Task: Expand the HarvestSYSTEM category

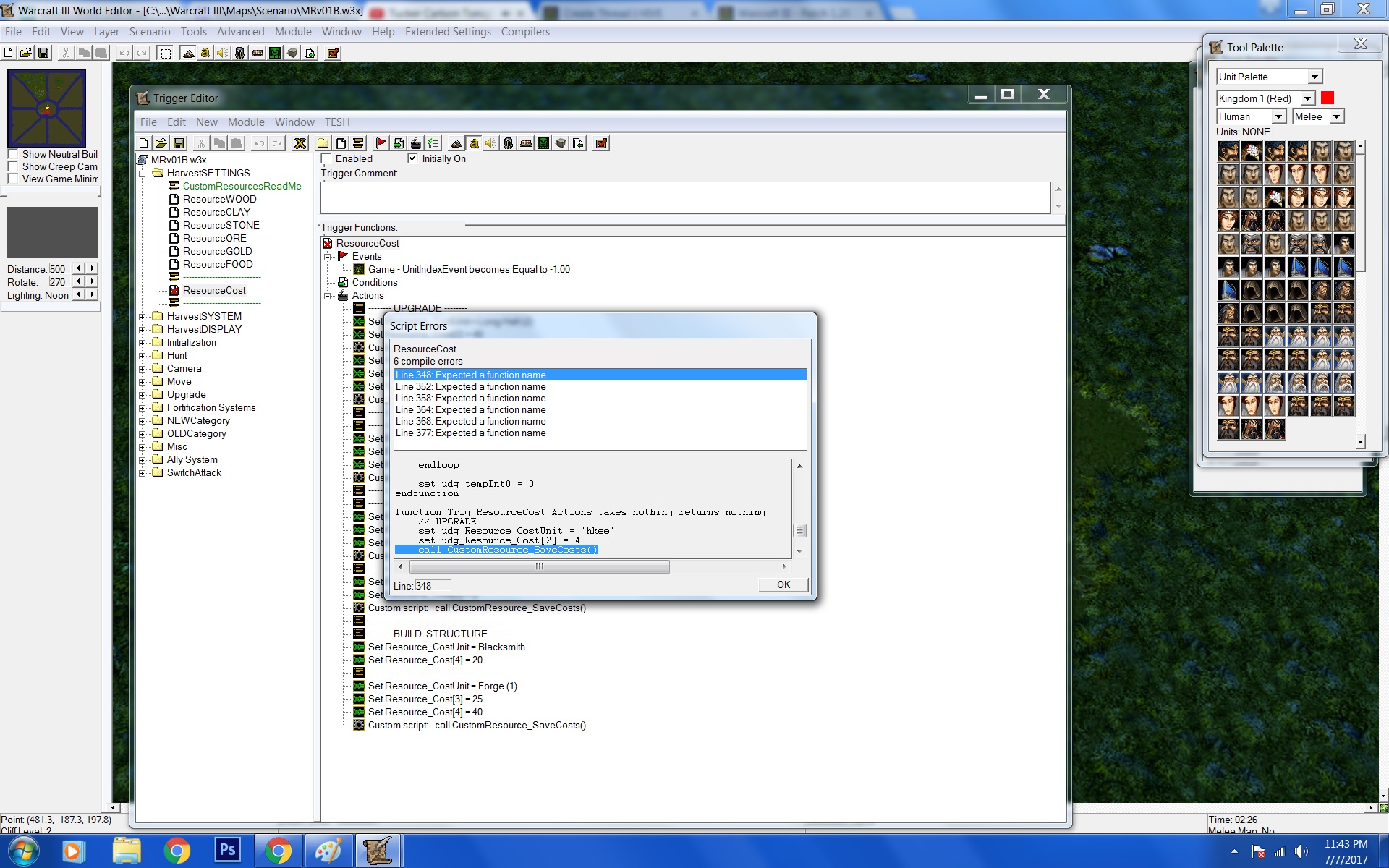Action: tap(143, 317)
